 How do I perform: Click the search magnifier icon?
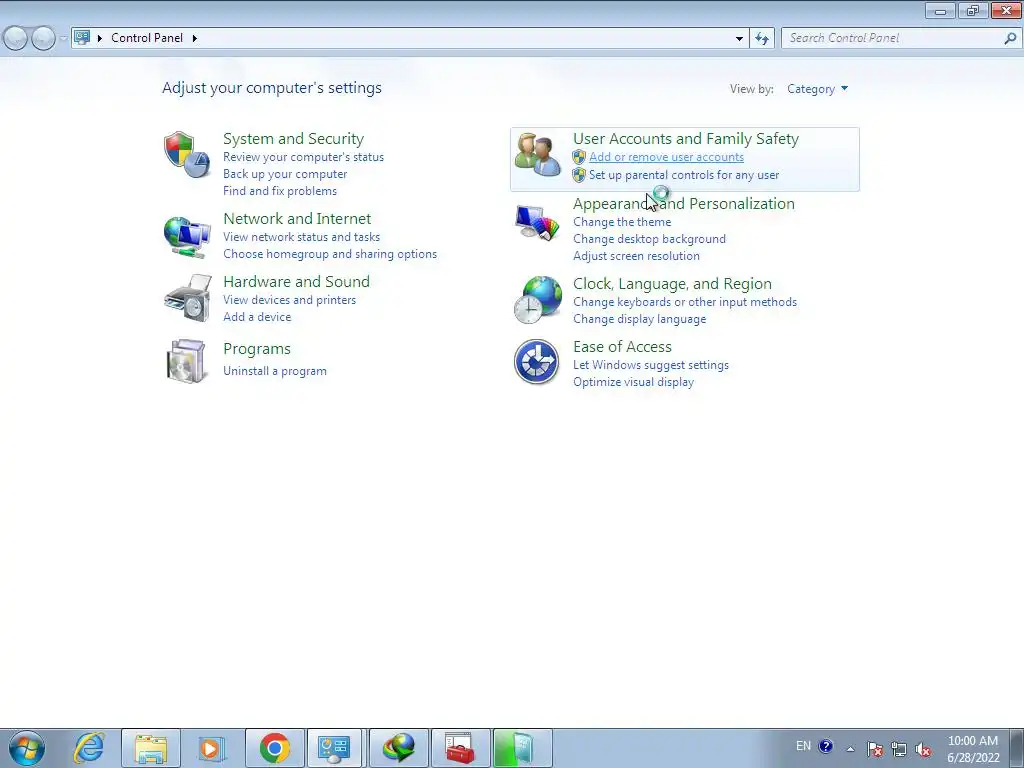1010,39
